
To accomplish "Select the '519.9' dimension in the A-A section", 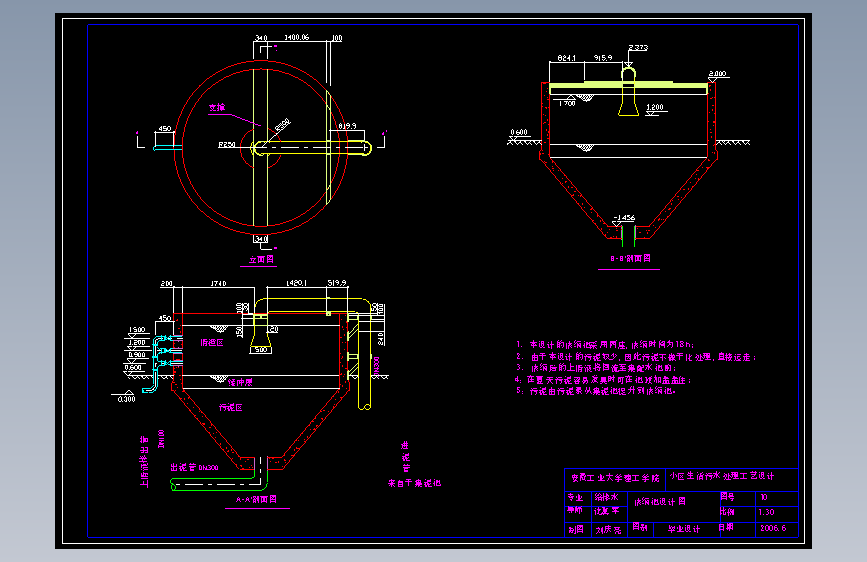I will coord(337,283).
